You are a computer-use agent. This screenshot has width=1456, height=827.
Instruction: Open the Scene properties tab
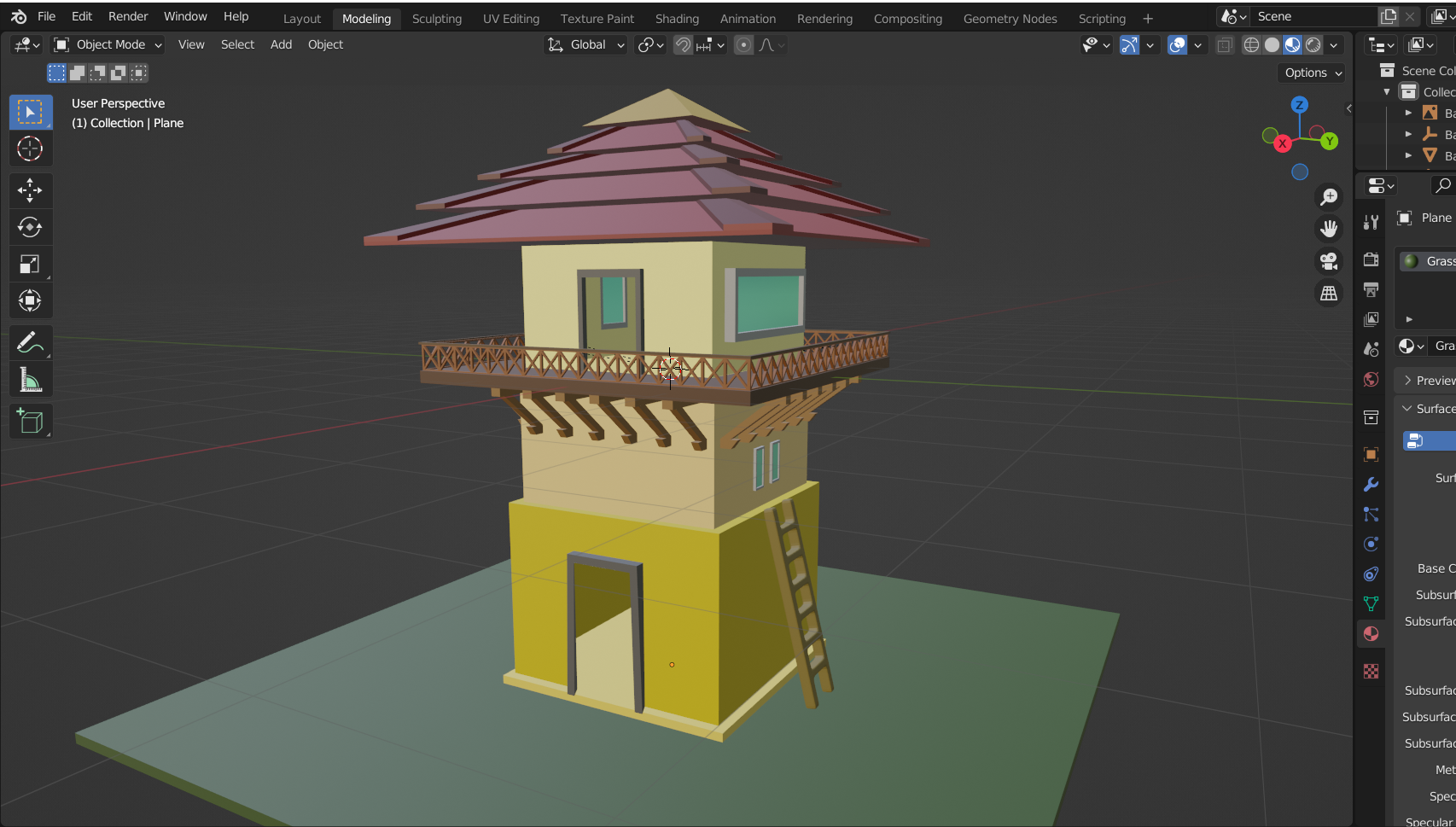click(x=1372, y=349)
